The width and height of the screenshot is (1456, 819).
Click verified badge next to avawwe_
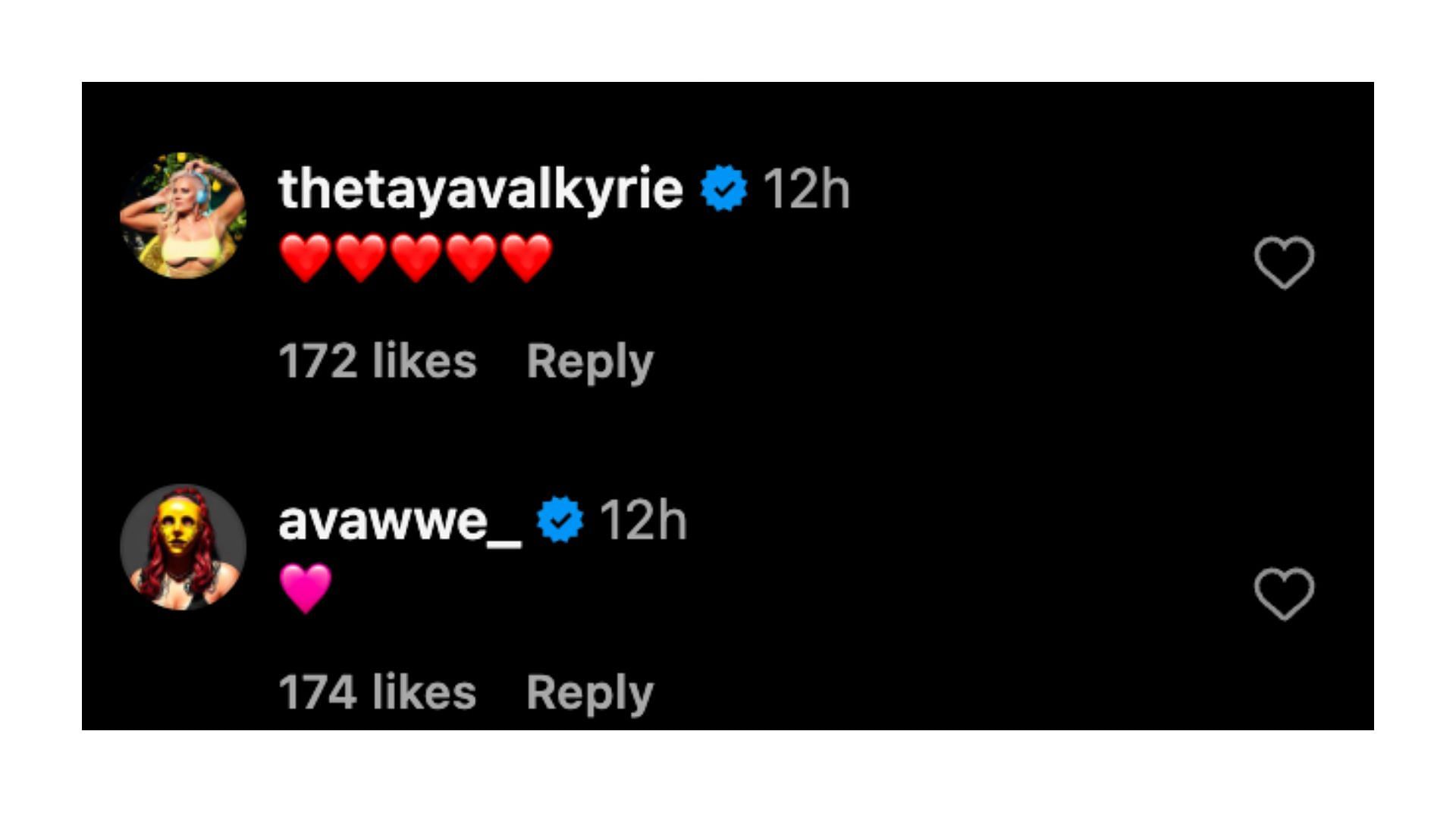[x=560, y=519]
